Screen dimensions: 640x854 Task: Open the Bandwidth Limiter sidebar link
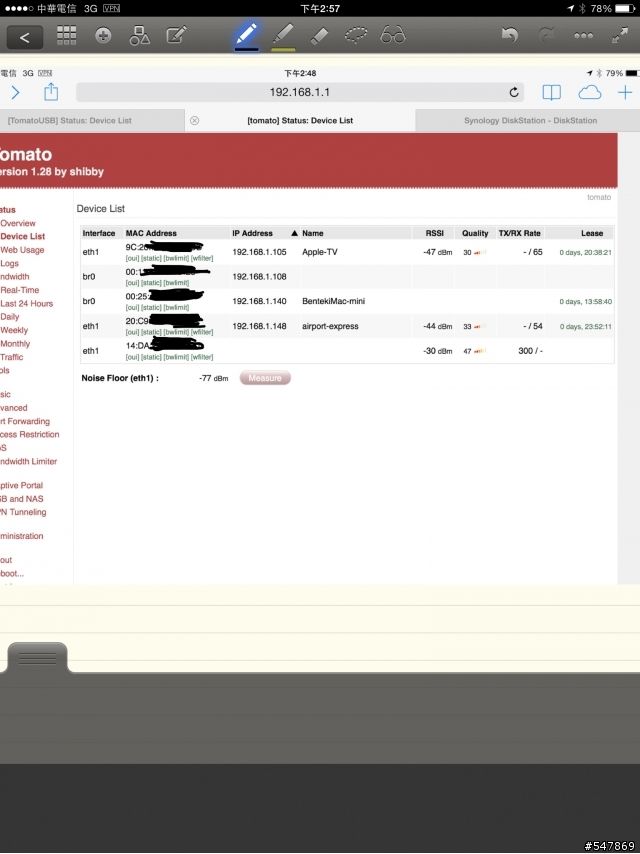click(28, 461)
